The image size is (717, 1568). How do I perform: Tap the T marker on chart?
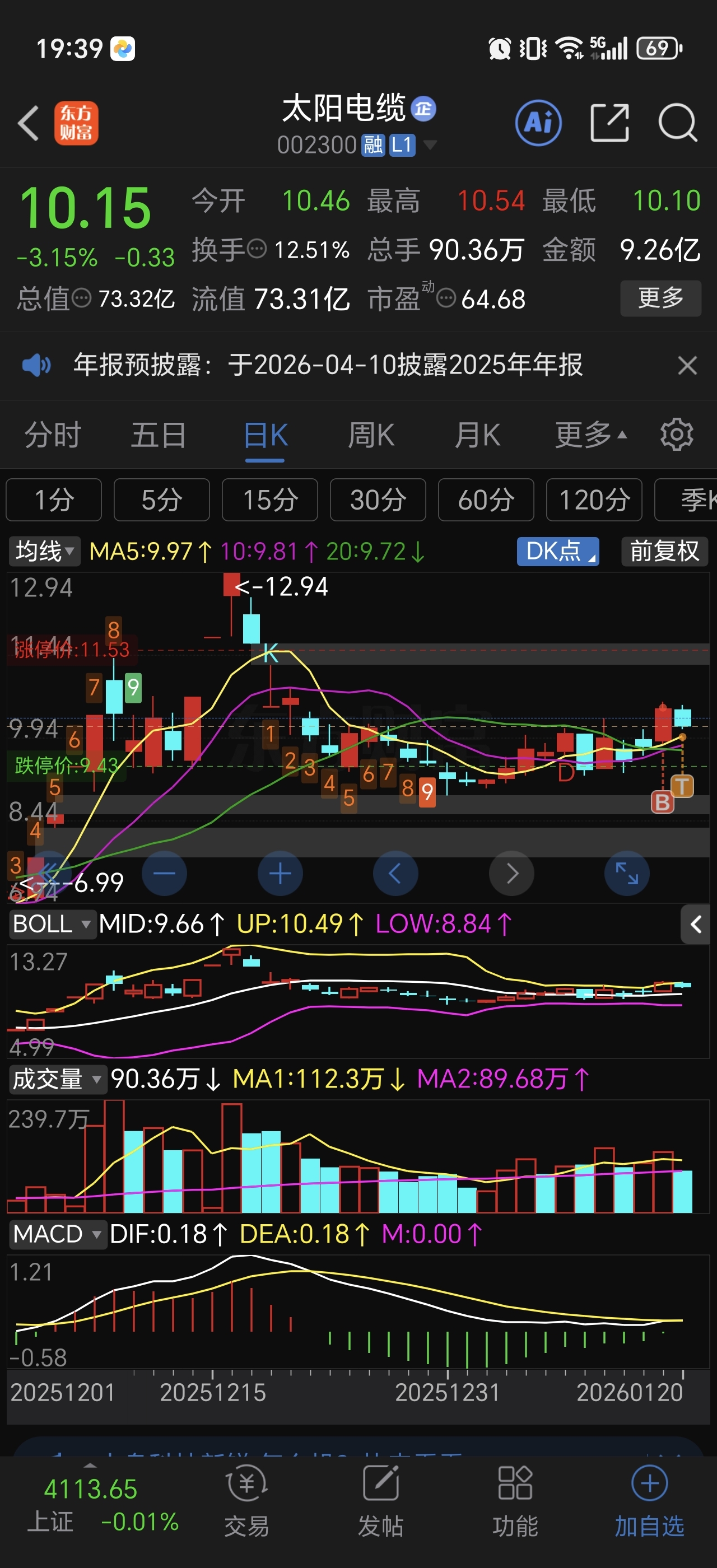682,786
